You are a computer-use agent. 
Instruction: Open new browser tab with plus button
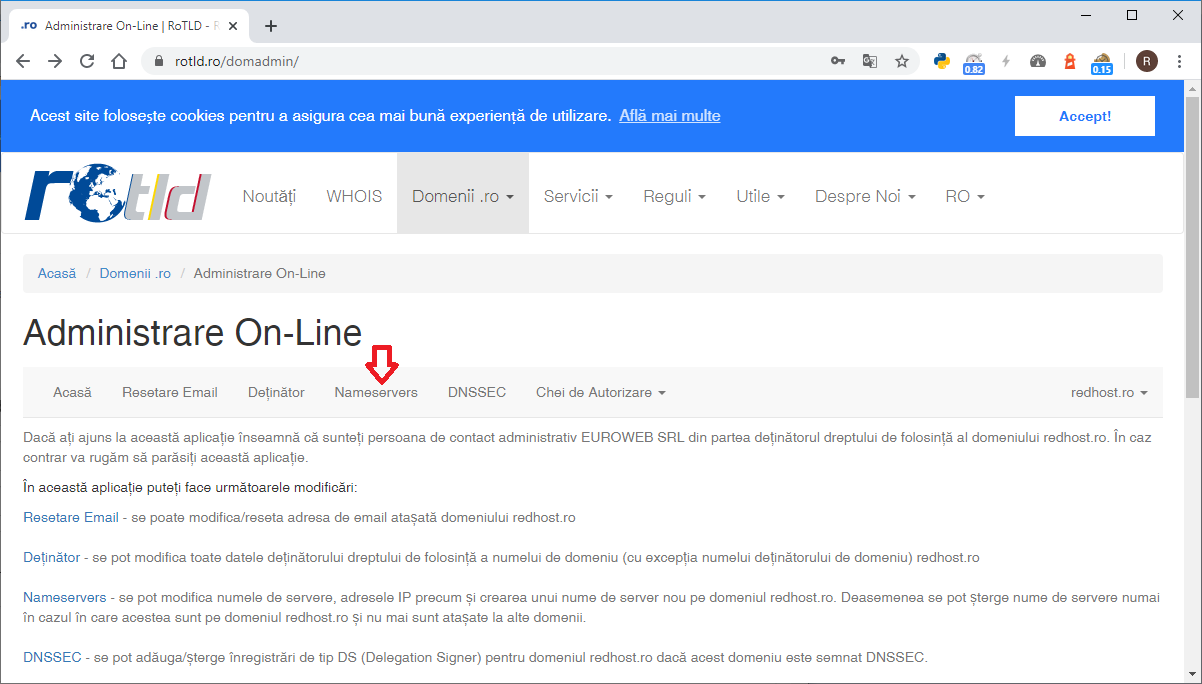click(270, 26)
